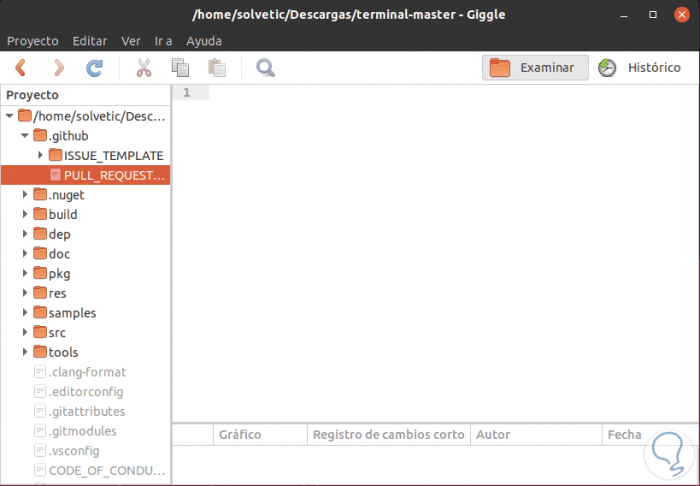Image resolution: width=700 pixels, height=486 pixels.
Task: Select the .github folder name
Action: [x=68, y=136]
